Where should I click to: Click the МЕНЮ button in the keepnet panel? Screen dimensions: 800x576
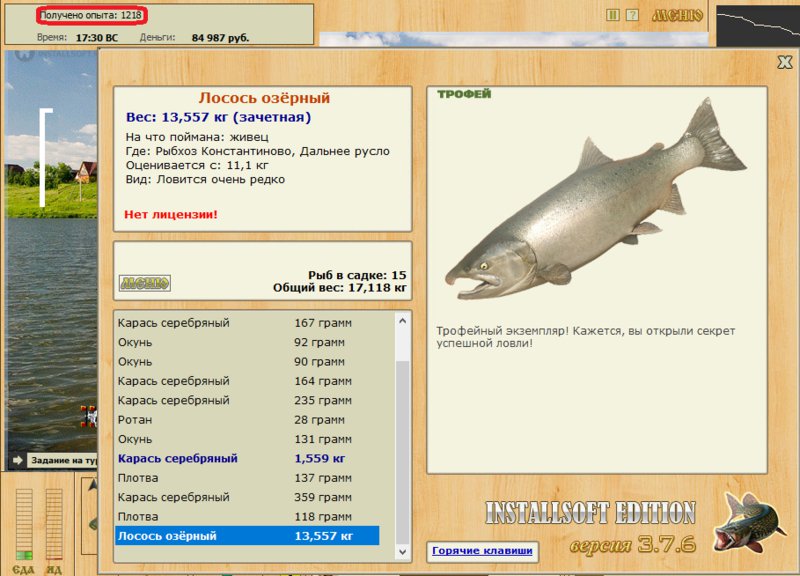pyautogui.click(x=145, y=283)
